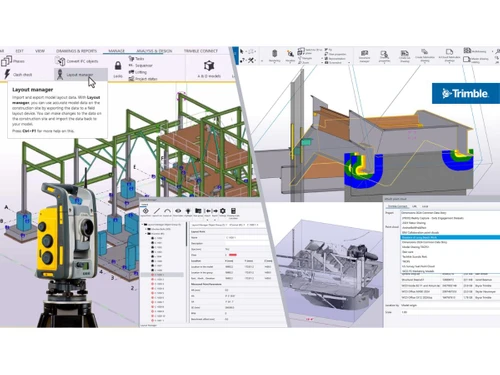
Task: Click the Name field in Layout Point
Action: click(x=248, y=238)
